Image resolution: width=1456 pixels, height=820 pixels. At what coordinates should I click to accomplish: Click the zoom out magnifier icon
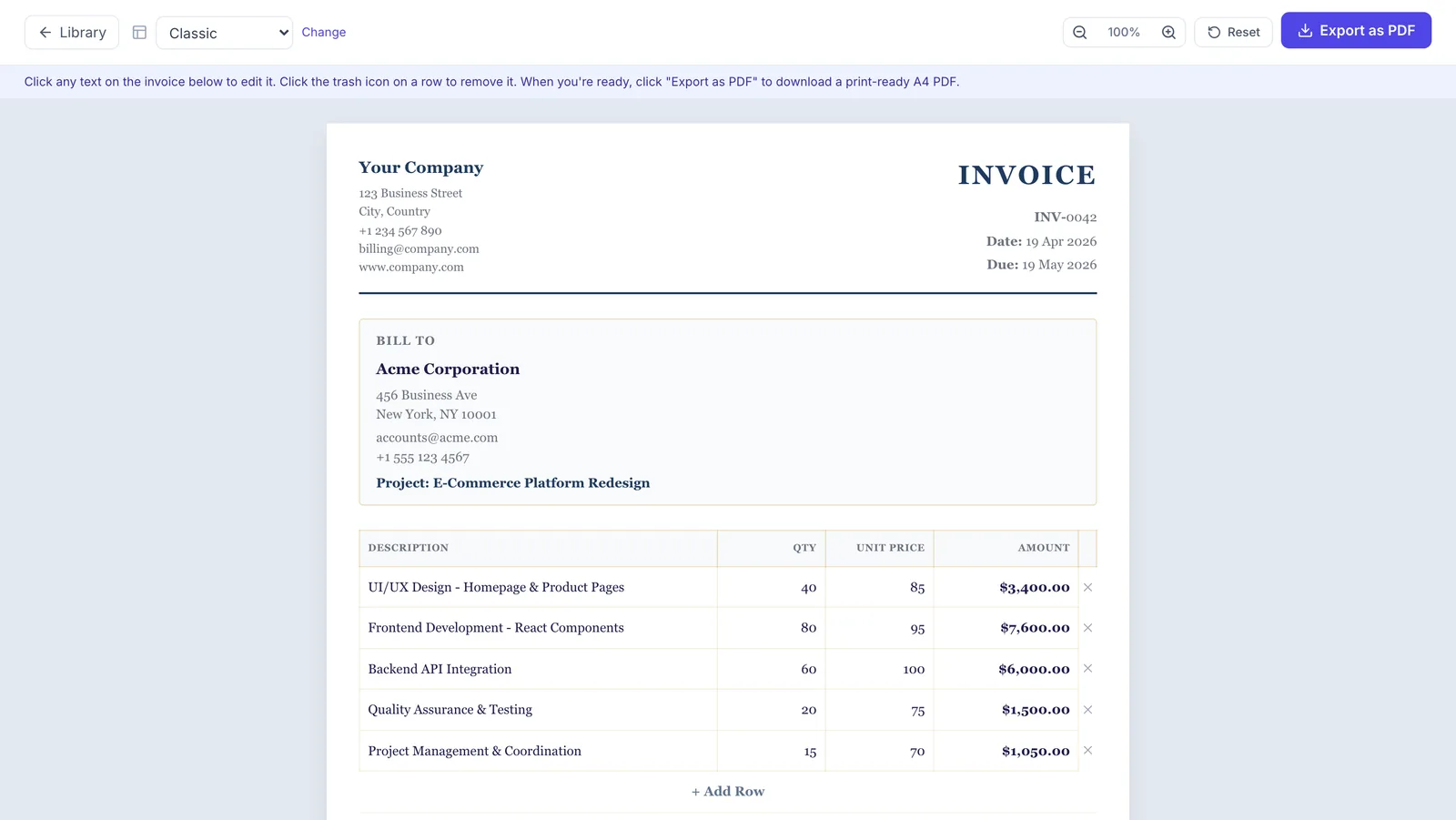click(x=1079, y=32)
